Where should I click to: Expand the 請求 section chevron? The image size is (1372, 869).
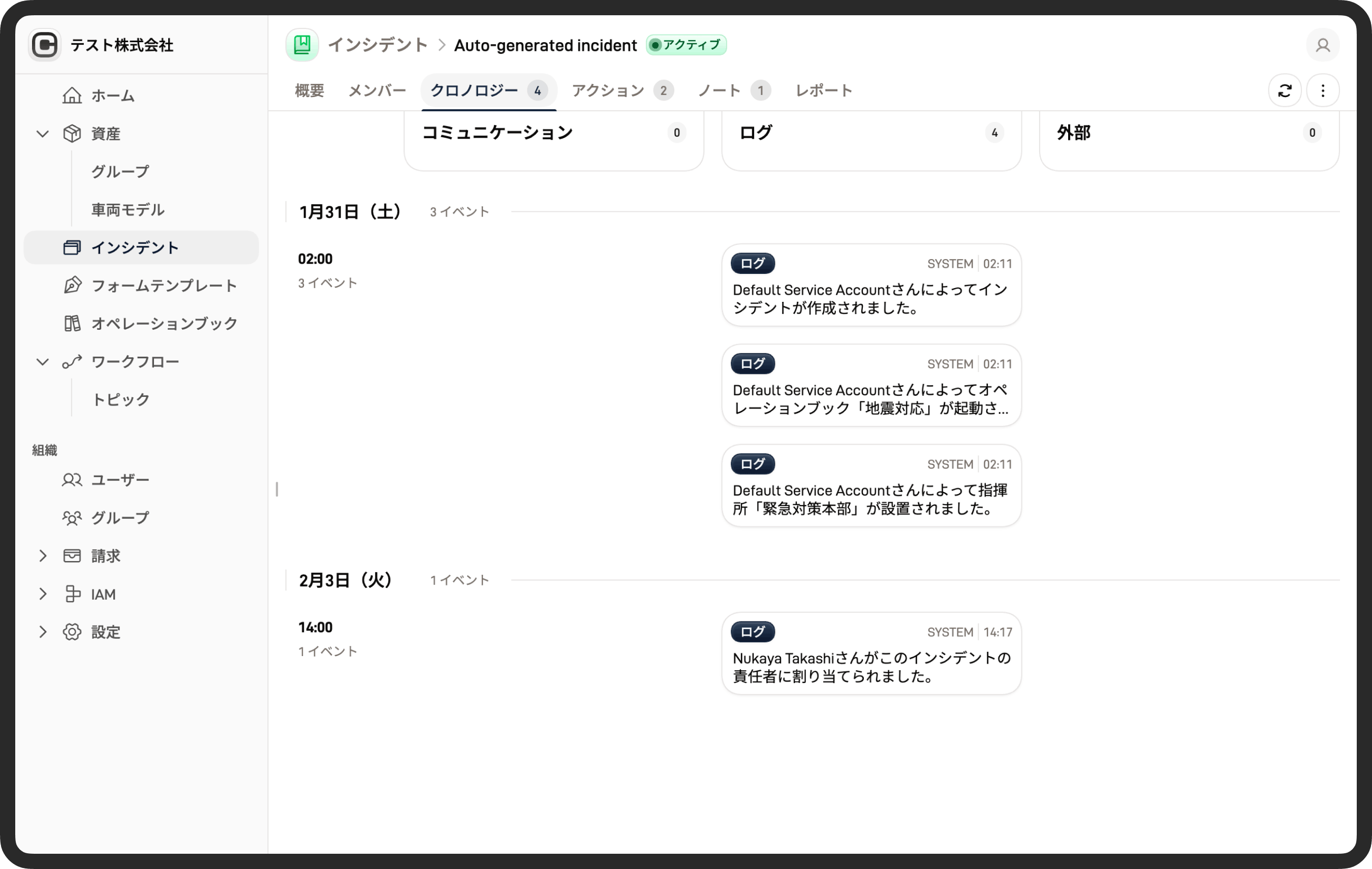coord(43,555)
